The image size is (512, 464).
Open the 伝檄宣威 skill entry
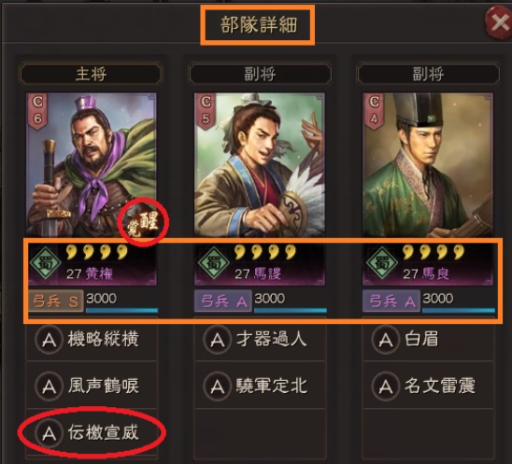tap(92, 433)
